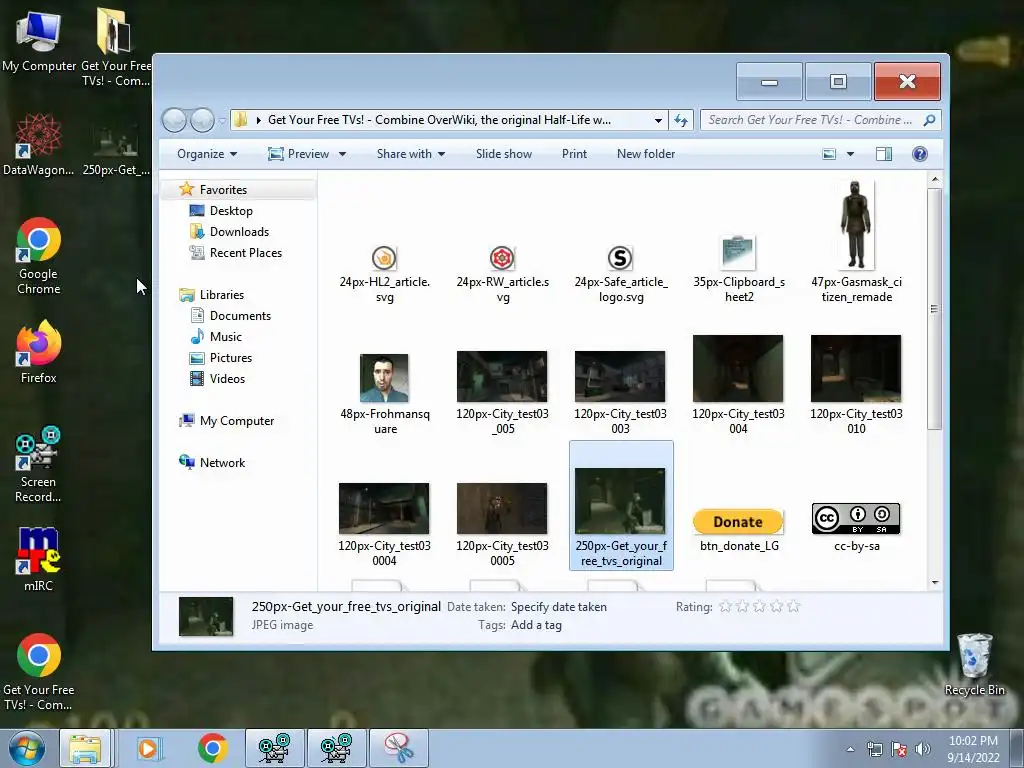
Task: Open Desktop in the navigation pane
Action: (231, 210)
